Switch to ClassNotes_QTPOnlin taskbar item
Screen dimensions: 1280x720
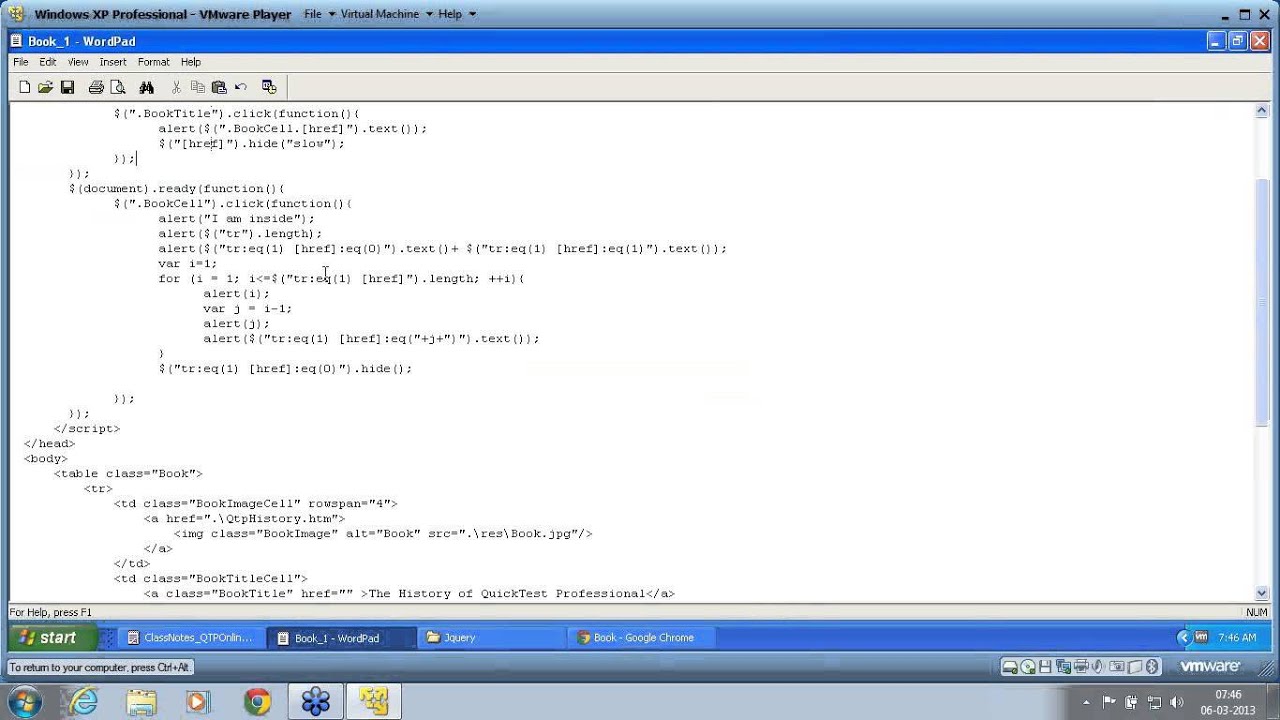(193, 638)
